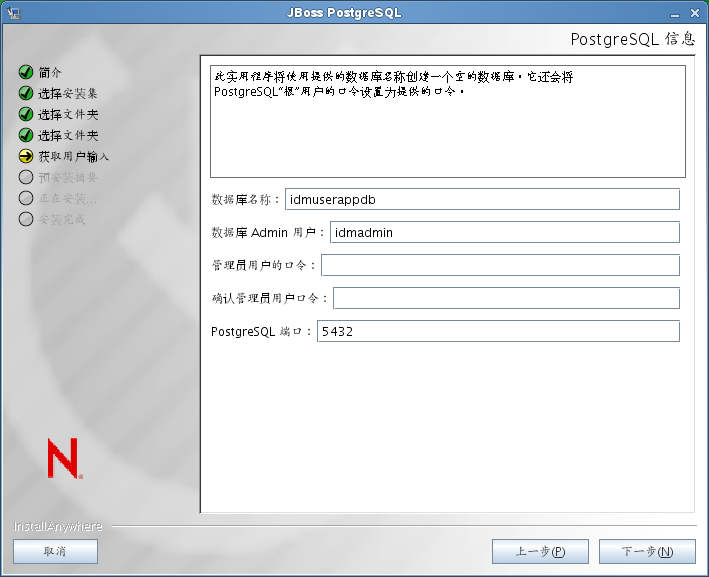
Task: Click the window menu icon in title bar
Action: coord(14,13)
